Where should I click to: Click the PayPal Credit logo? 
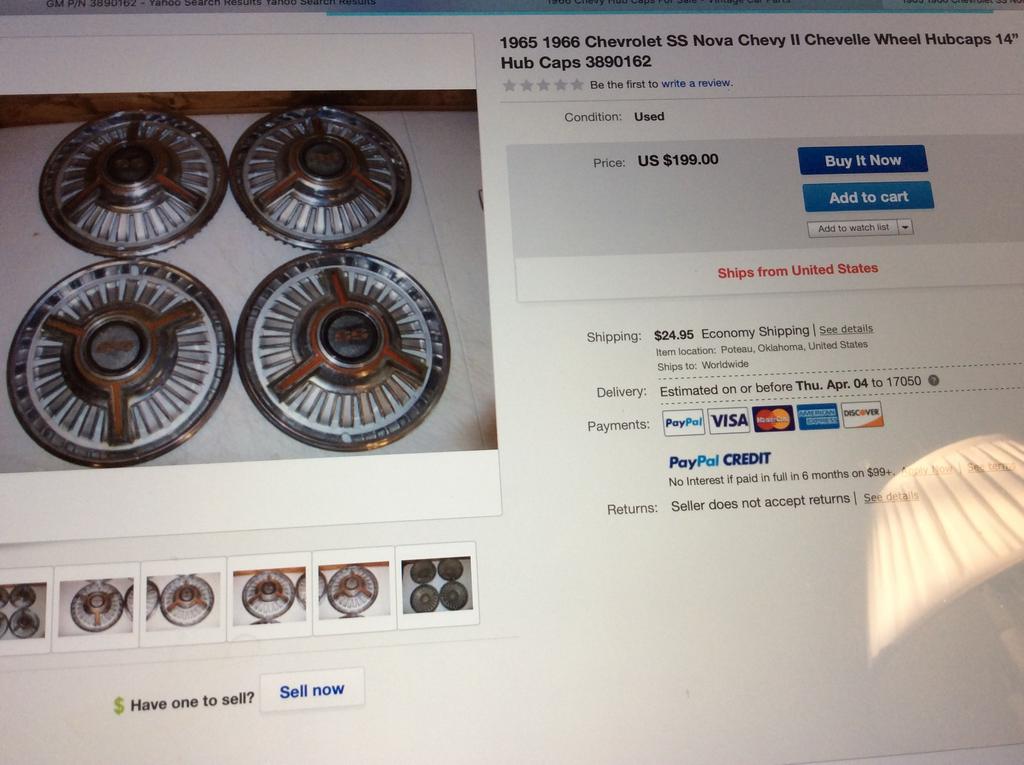pos(720,461)
